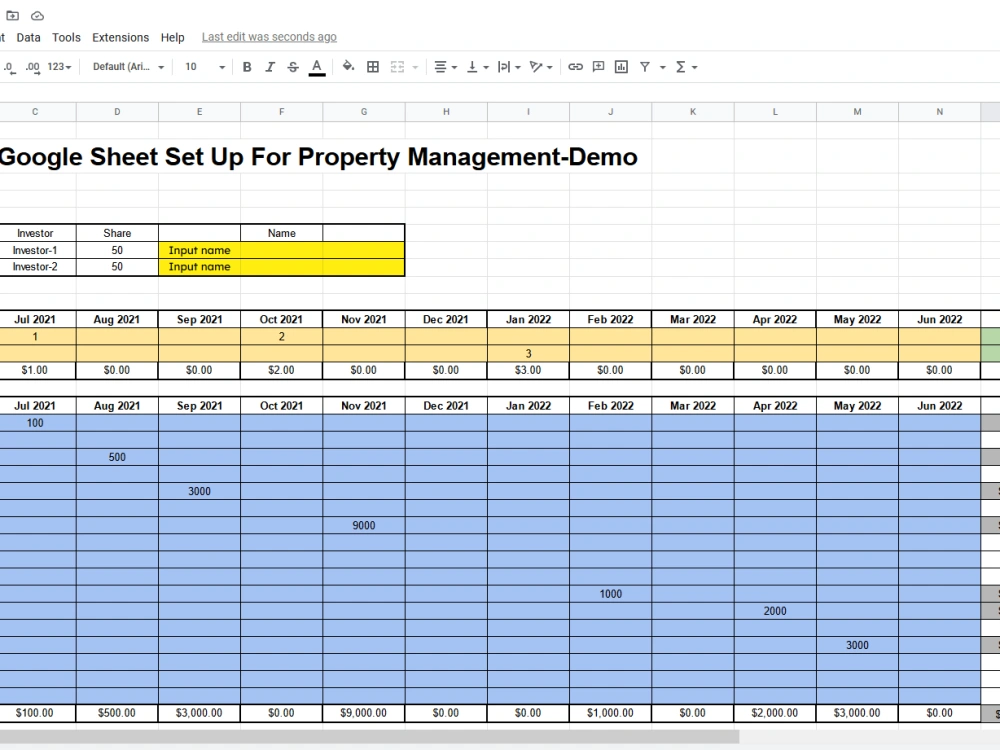Select column J header
This screenshot has width=1000, height=750.
(610, 112)
